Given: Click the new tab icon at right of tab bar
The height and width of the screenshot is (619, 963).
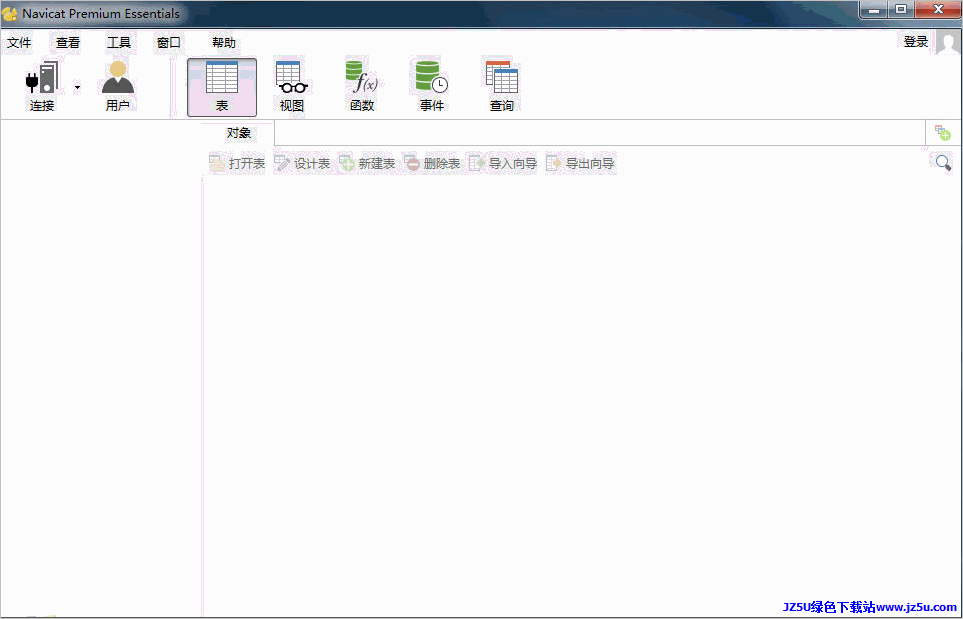Looking at the screenshot, I should (x=943, y=133).
